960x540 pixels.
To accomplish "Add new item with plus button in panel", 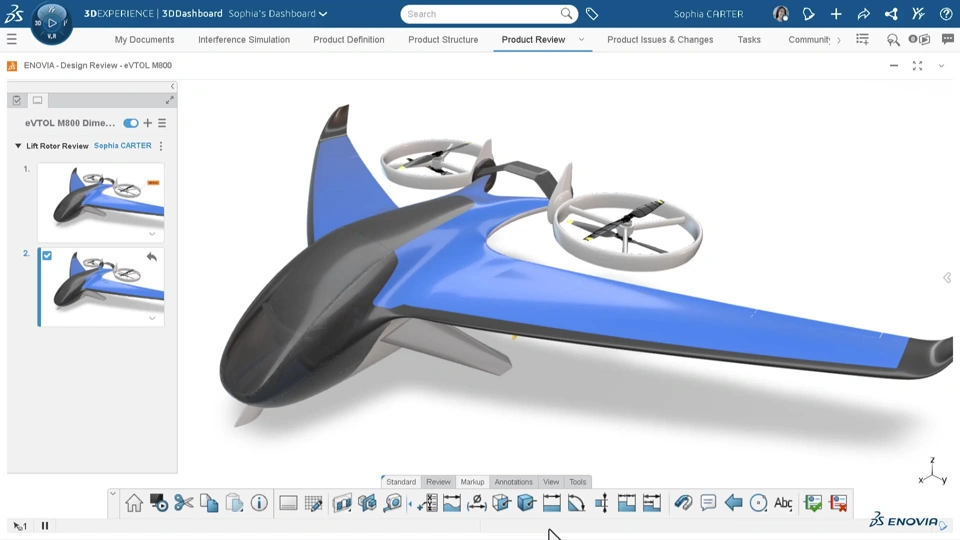I will [x=148, y=123].
